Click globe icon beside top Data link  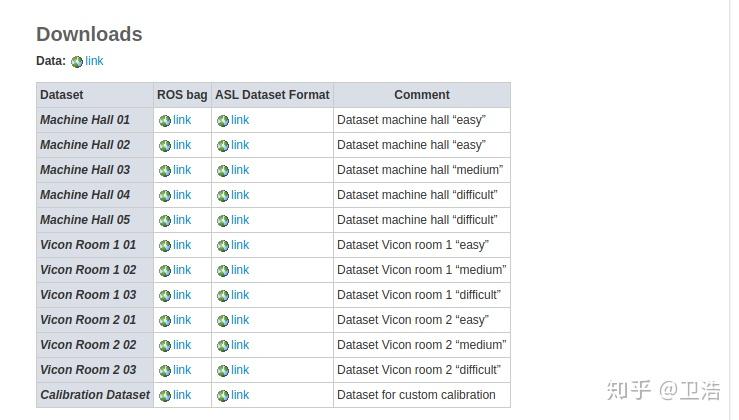77,62
